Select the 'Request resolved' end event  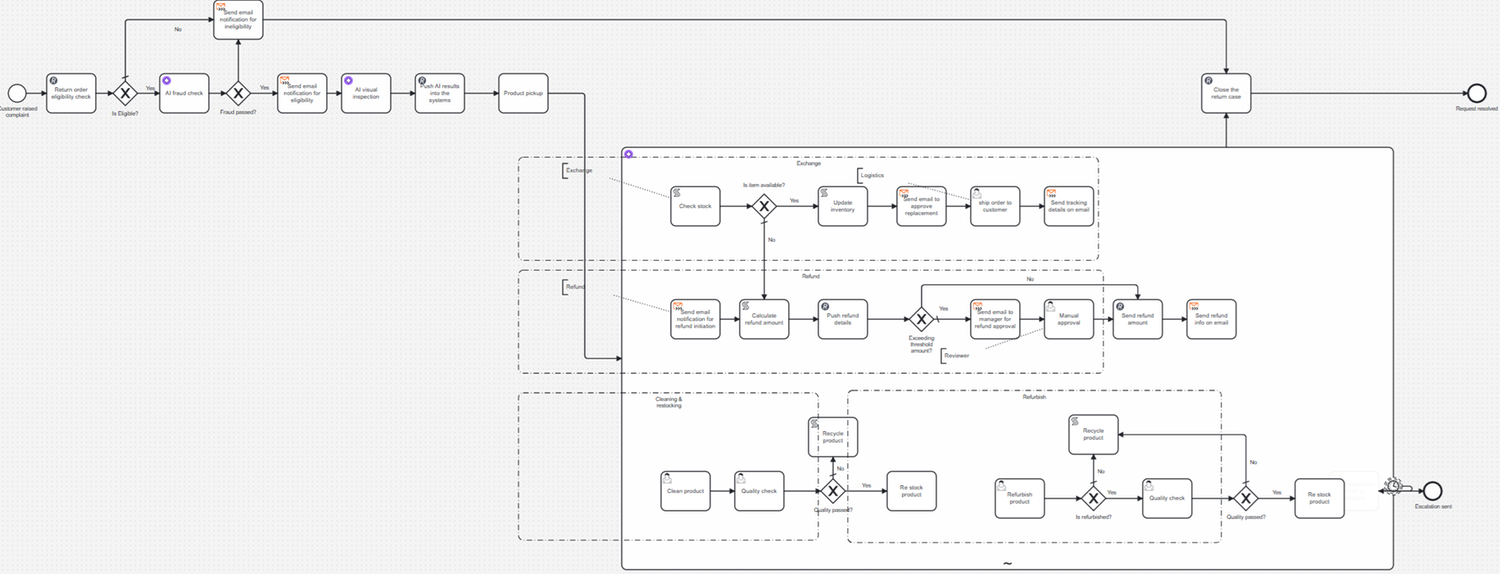pos(1476,94)
